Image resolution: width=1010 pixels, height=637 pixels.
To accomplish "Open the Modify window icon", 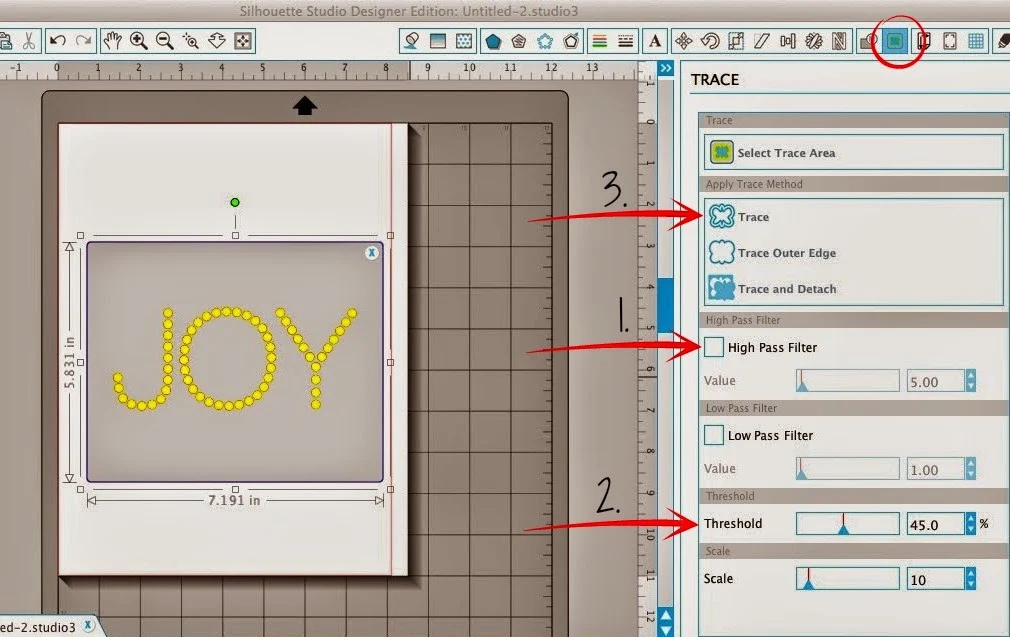I will (868, 41).
